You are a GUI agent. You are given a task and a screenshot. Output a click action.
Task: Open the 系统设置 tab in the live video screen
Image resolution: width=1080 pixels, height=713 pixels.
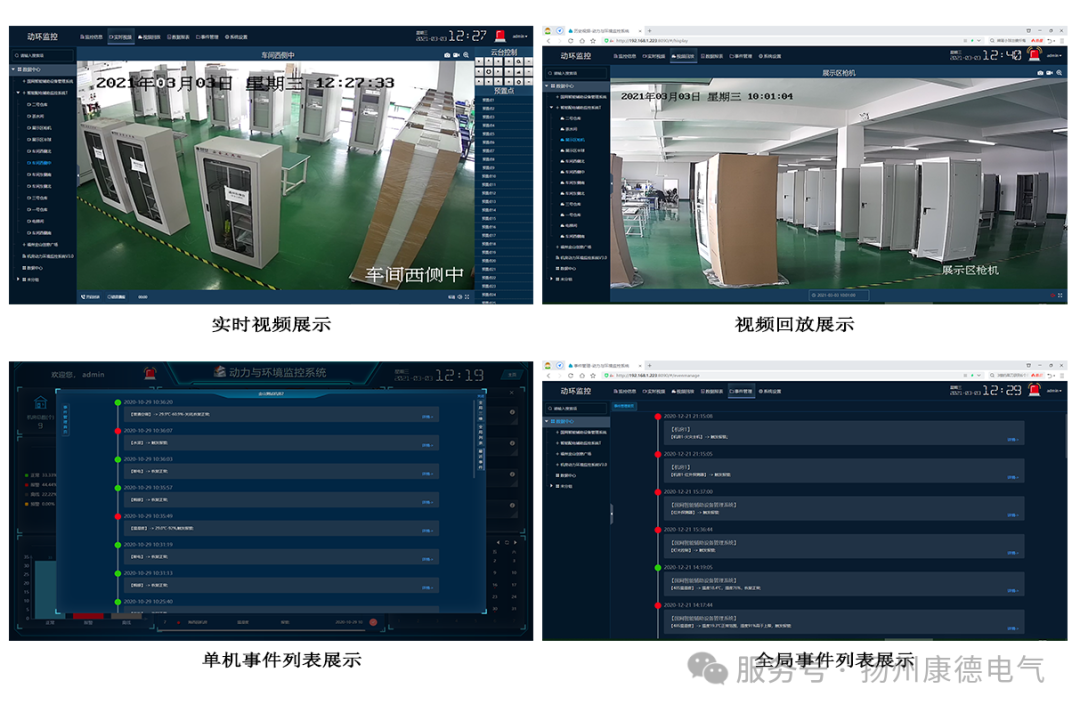[236, 37]
